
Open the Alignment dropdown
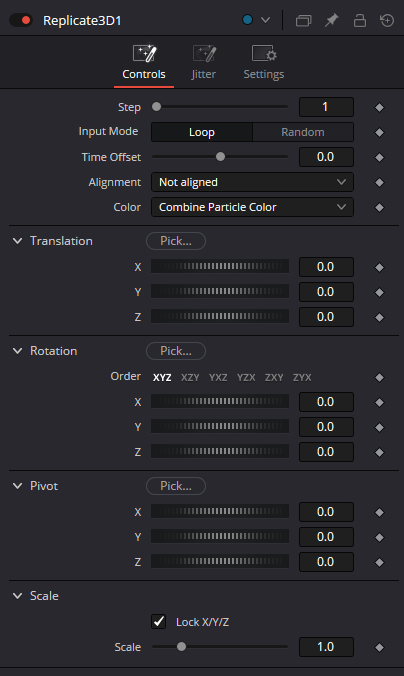coord(252,182)
